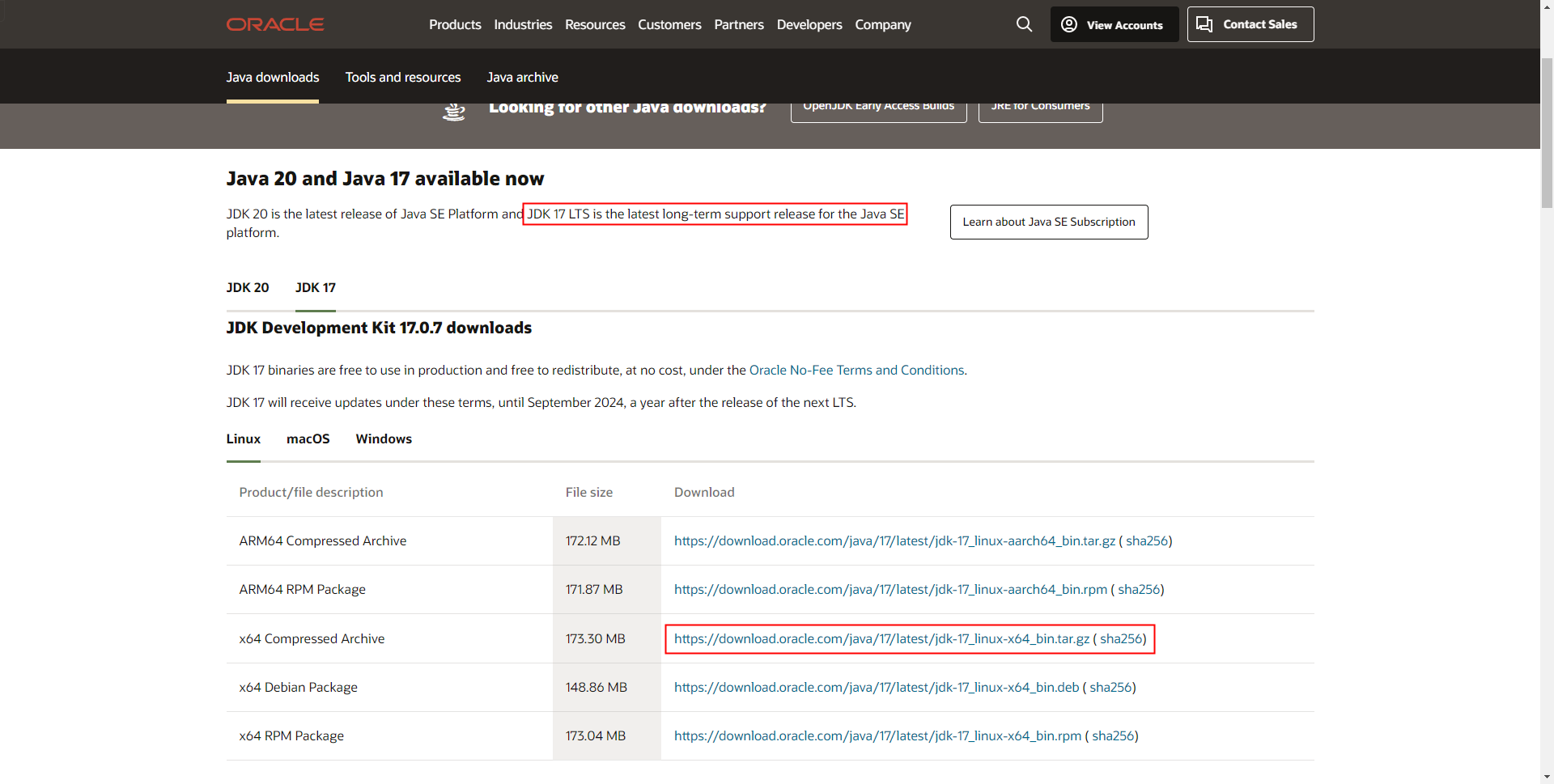Download the x64 Debian Package tar link
This screenshot has height=784, width=1554.
click(877, 687)
